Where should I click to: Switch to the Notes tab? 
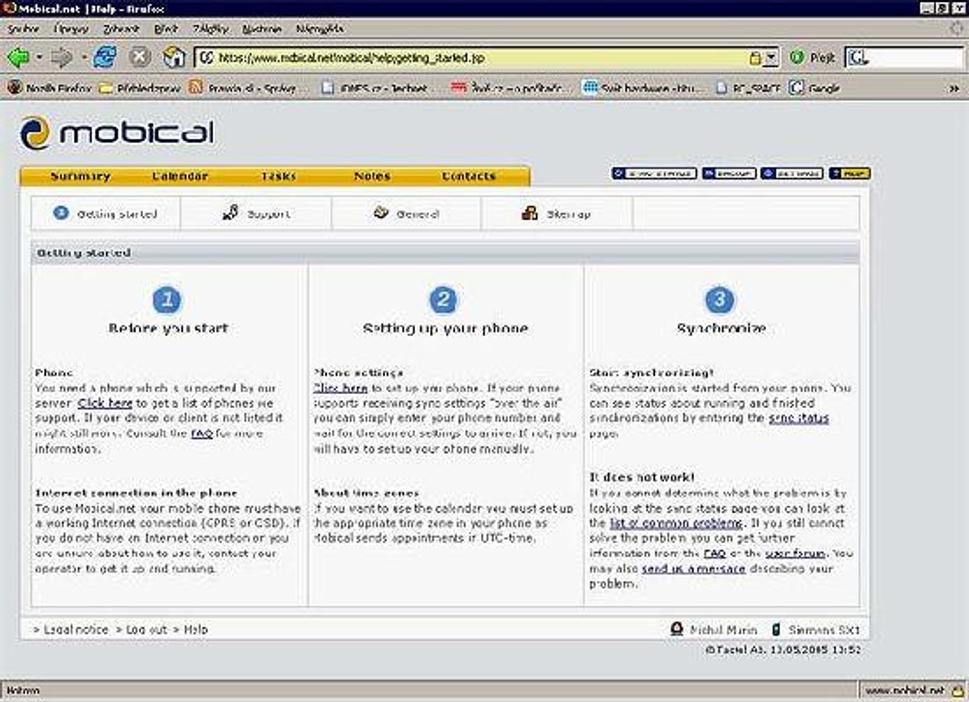pyautogui.click(x=372, y=176)
